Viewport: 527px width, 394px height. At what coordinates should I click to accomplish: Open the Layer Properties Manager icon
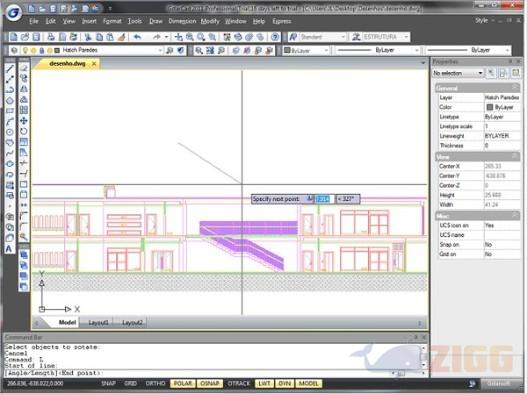[14, 50]
